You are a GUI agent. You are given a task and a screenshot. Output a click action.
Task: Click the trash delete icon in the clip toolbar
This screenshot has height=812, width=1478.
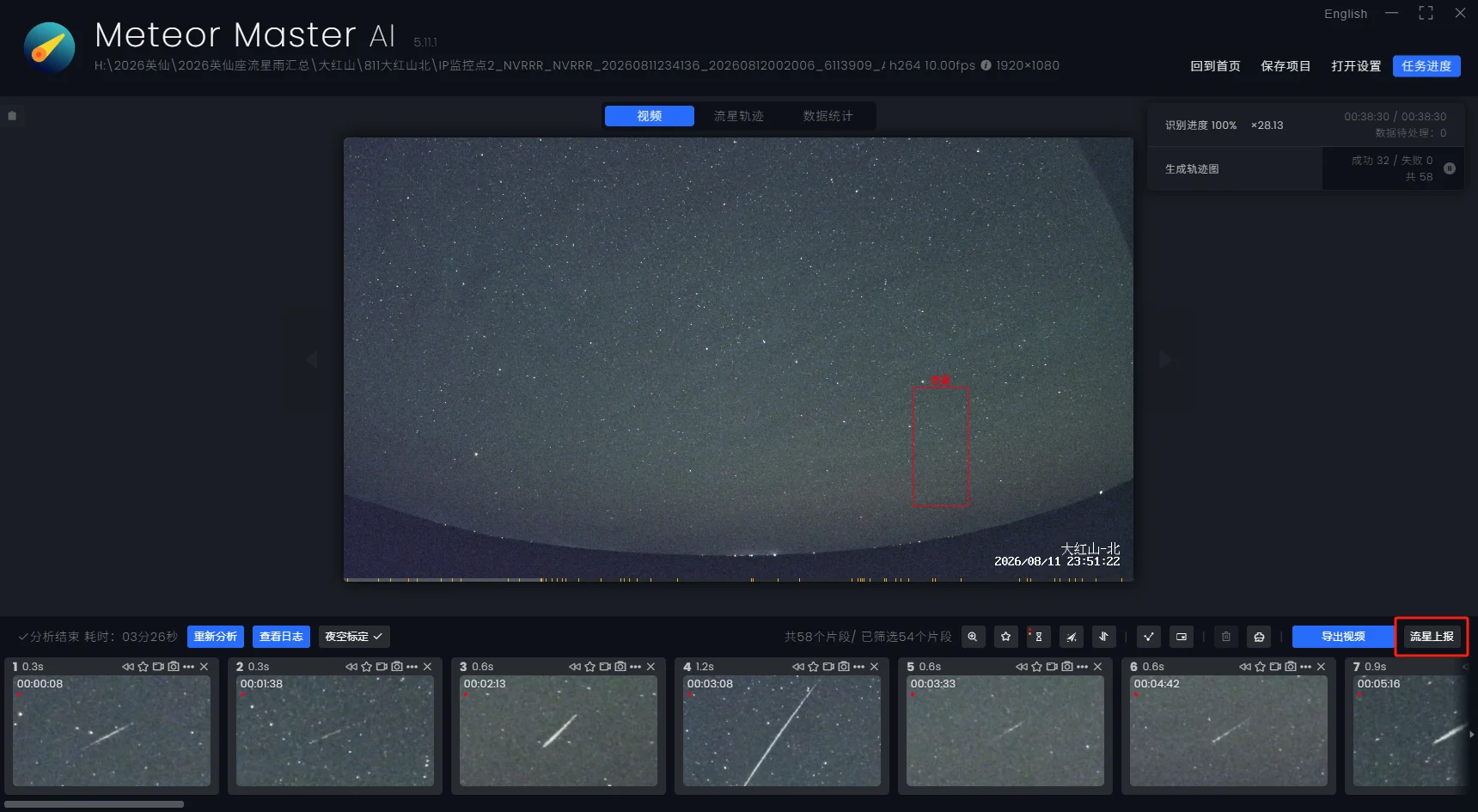[1226, 637]
